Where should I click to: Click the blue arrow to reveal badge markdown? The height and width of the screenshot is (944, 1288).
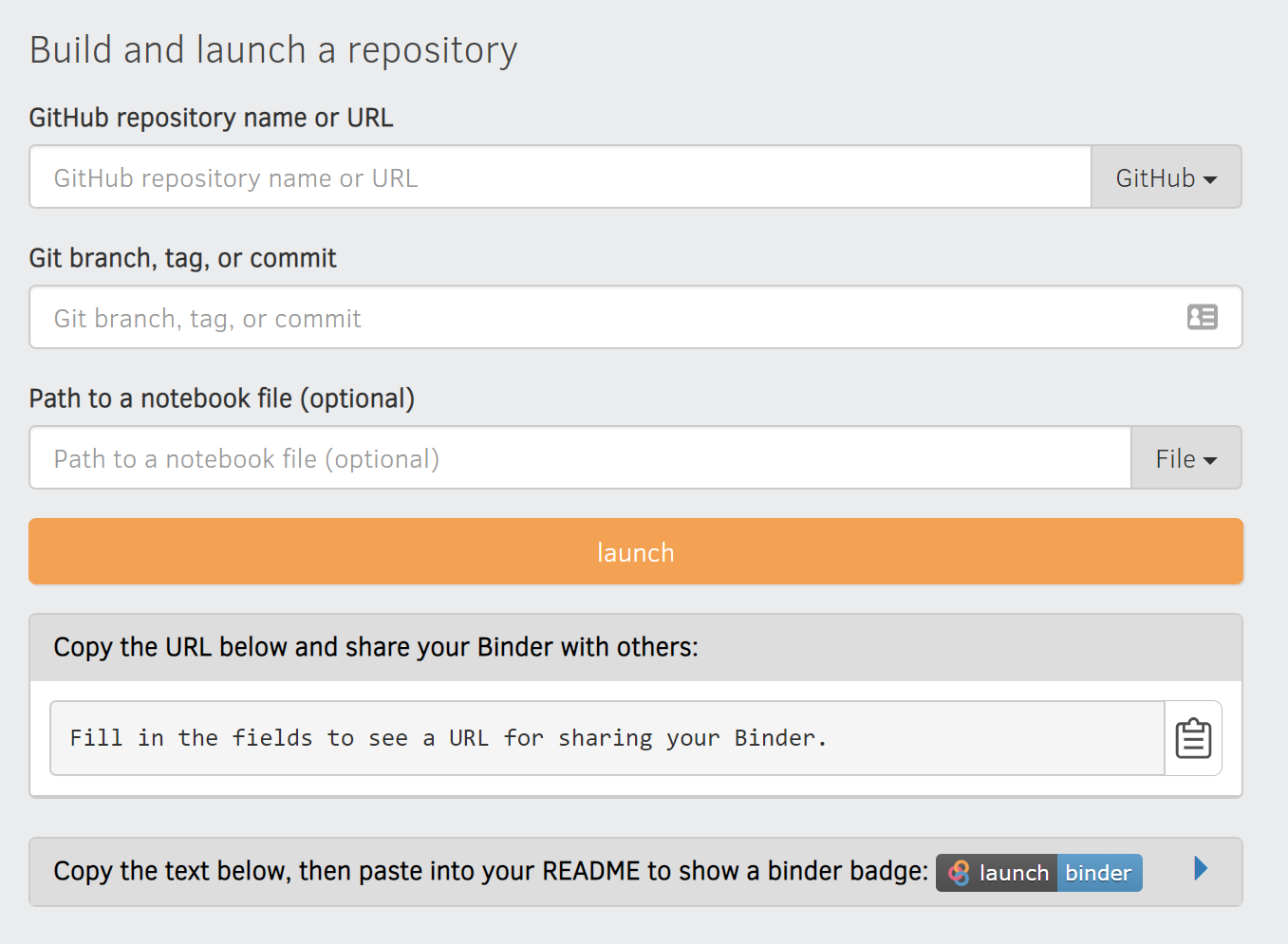(x=1200, y=868)
